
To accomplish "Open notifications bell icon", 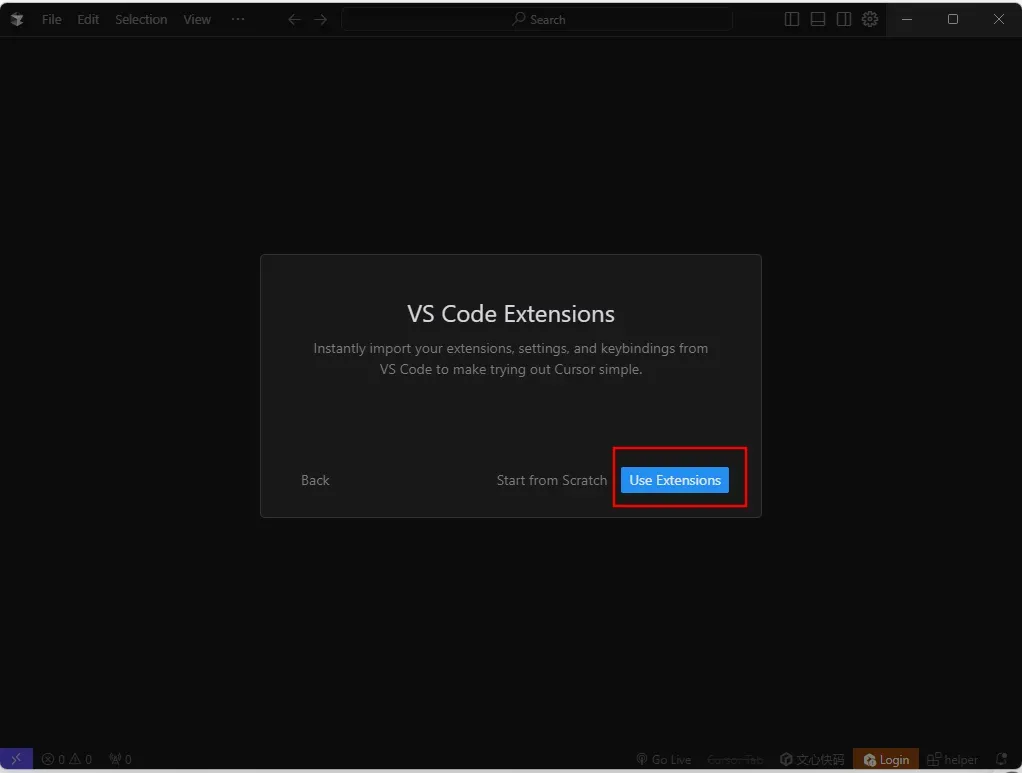I will point(1001,759).
